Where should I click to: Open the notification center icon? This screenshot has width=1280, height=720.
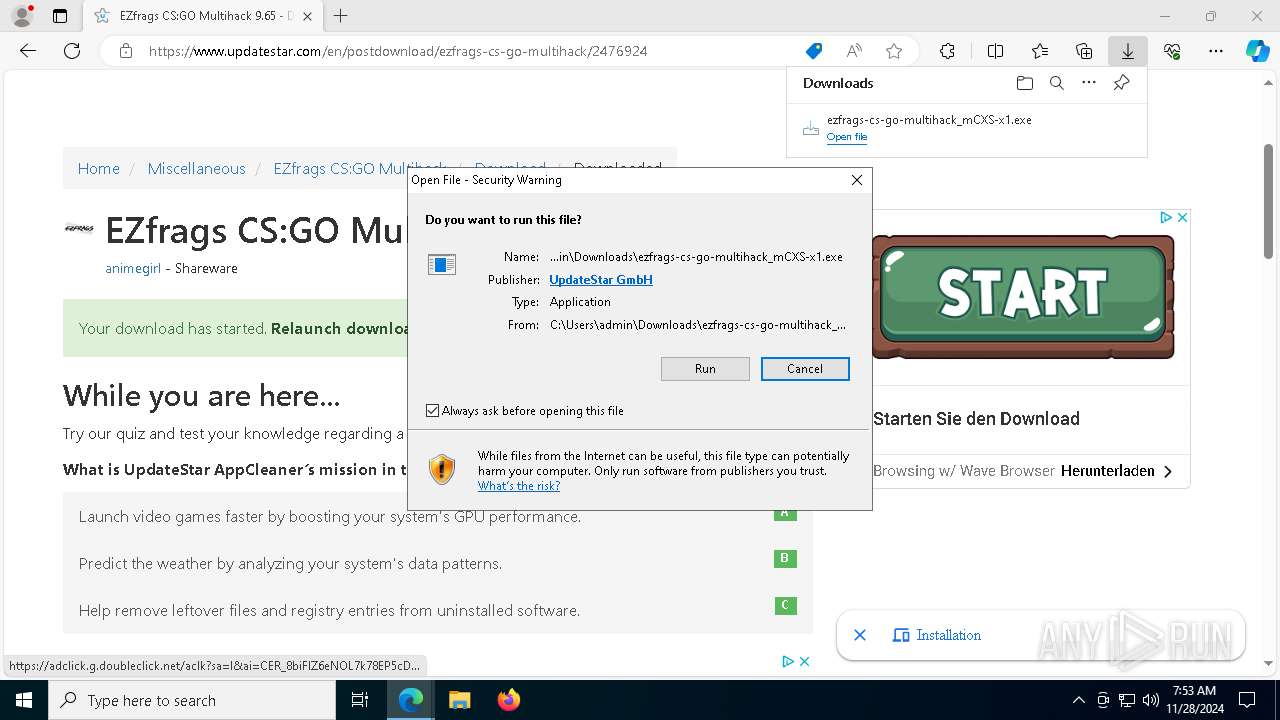tap(1247, 700)
